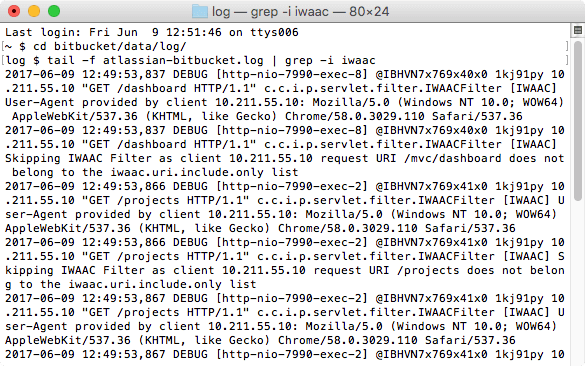Click 'grep -i iwaac' in the command line
This screenshot has height=366, width=585.
tap(330, 60)
